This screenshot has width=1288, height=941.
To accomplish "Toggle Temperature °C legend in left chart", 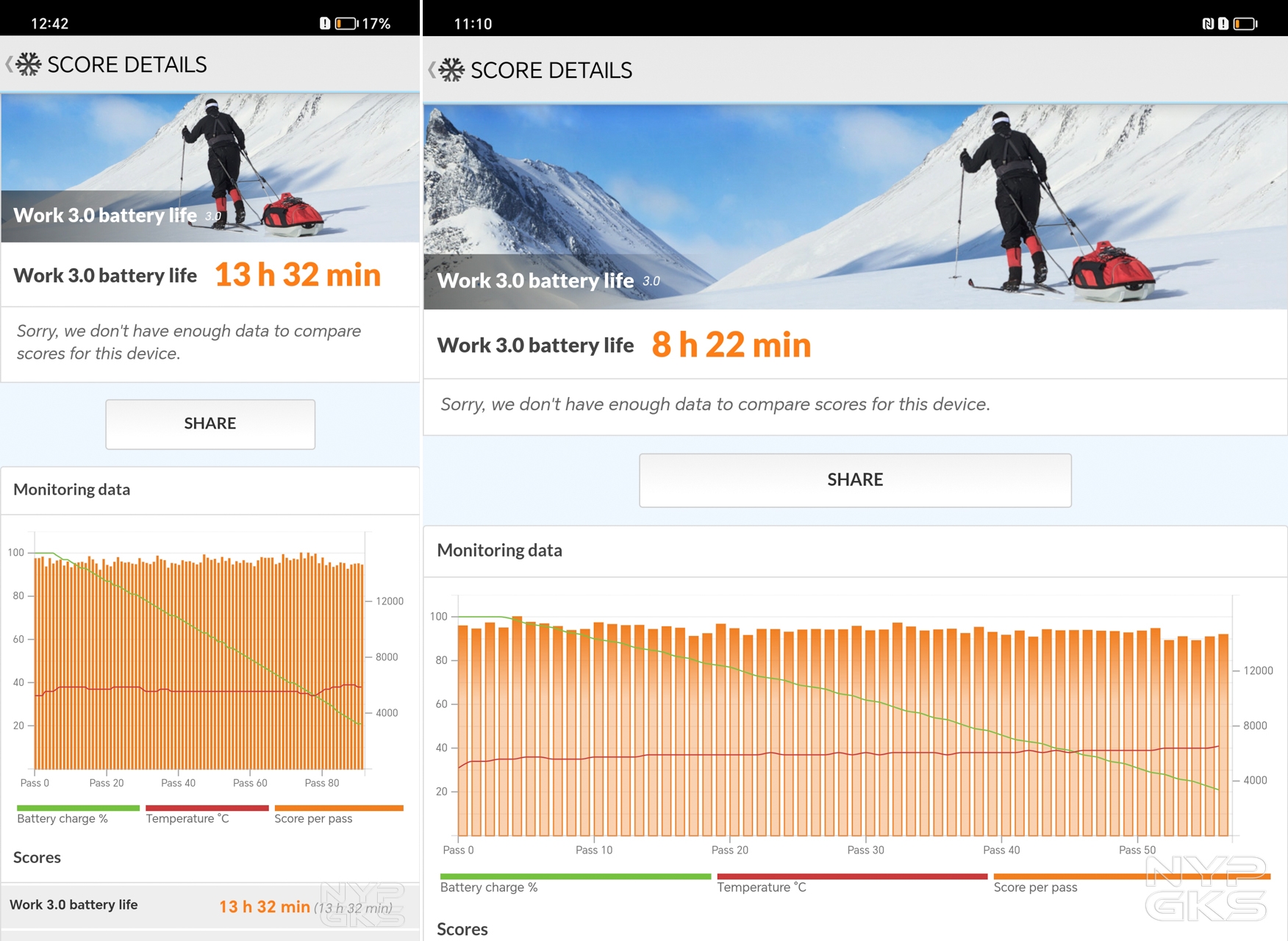I will (187, 818).
